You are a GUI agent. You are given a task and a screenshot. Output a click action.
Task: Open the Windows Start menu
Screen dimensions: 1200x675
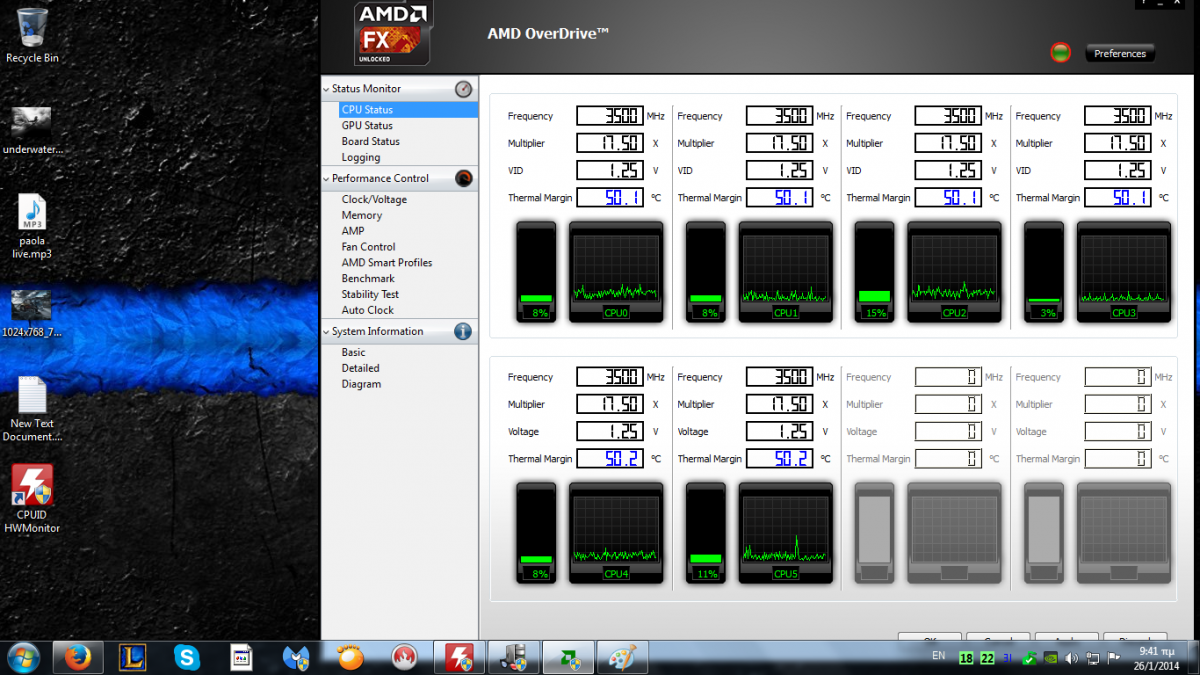pyautogui.click(x=22, y=657)
